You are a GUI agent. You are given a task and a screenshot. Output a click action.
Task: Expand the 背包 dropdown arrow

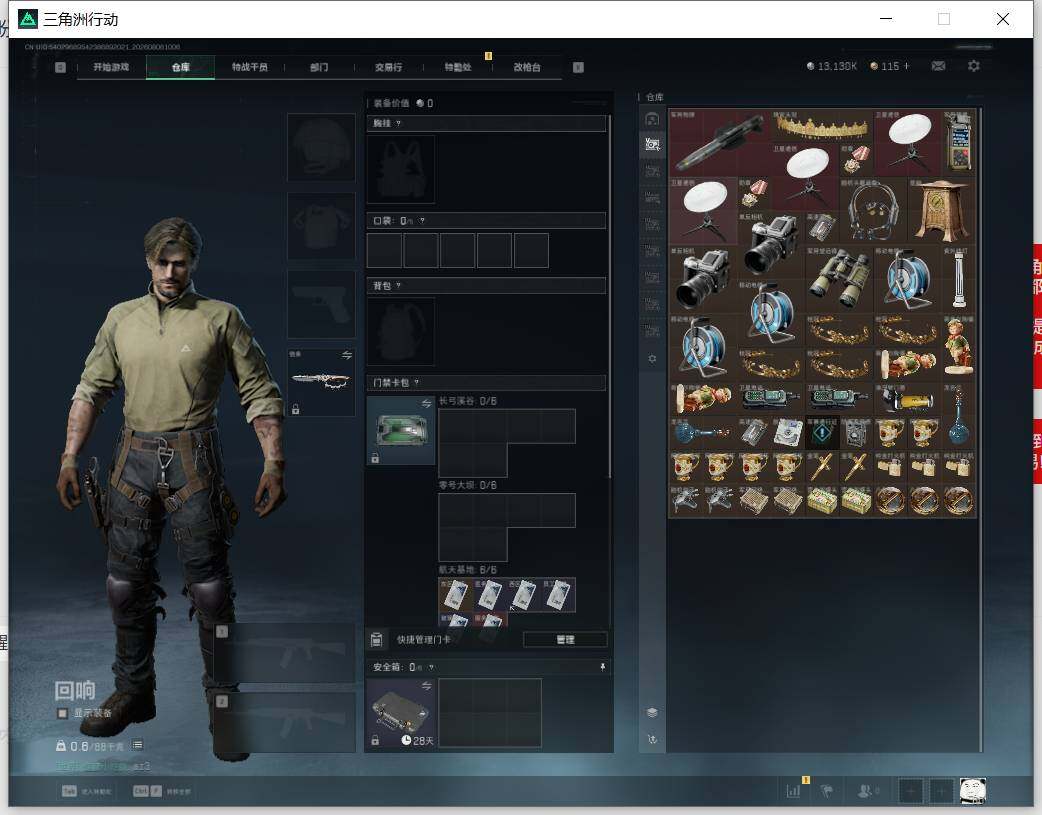(x=398, y=286)
